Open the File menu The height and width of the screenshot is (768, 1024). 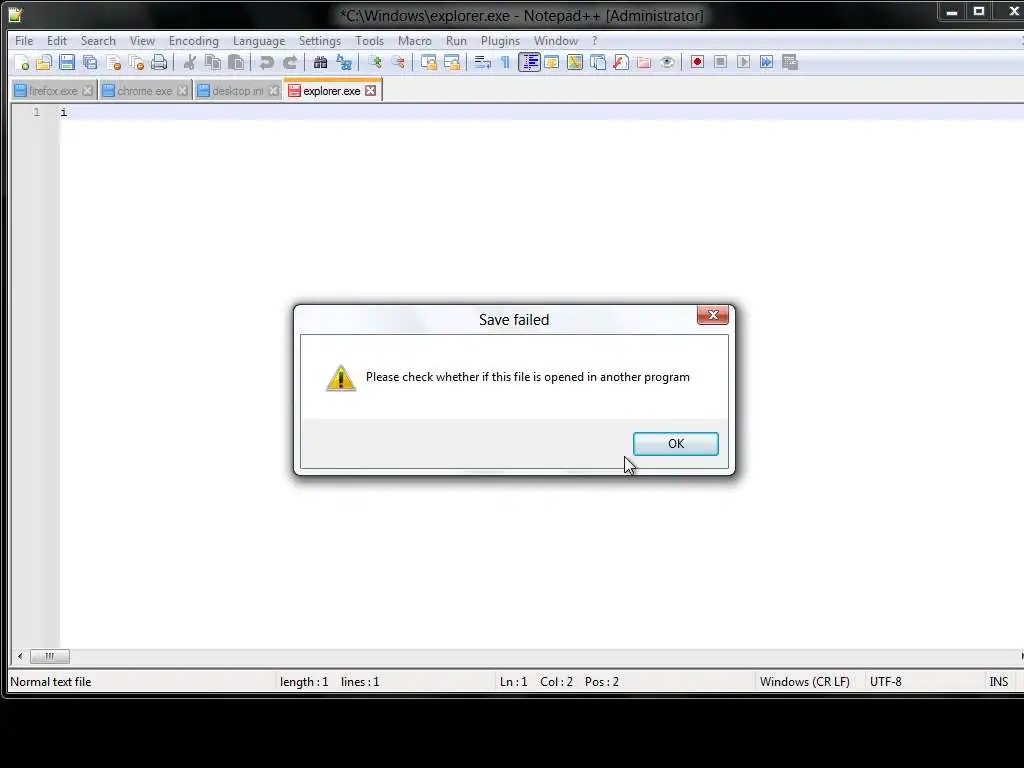click(24, 40)
